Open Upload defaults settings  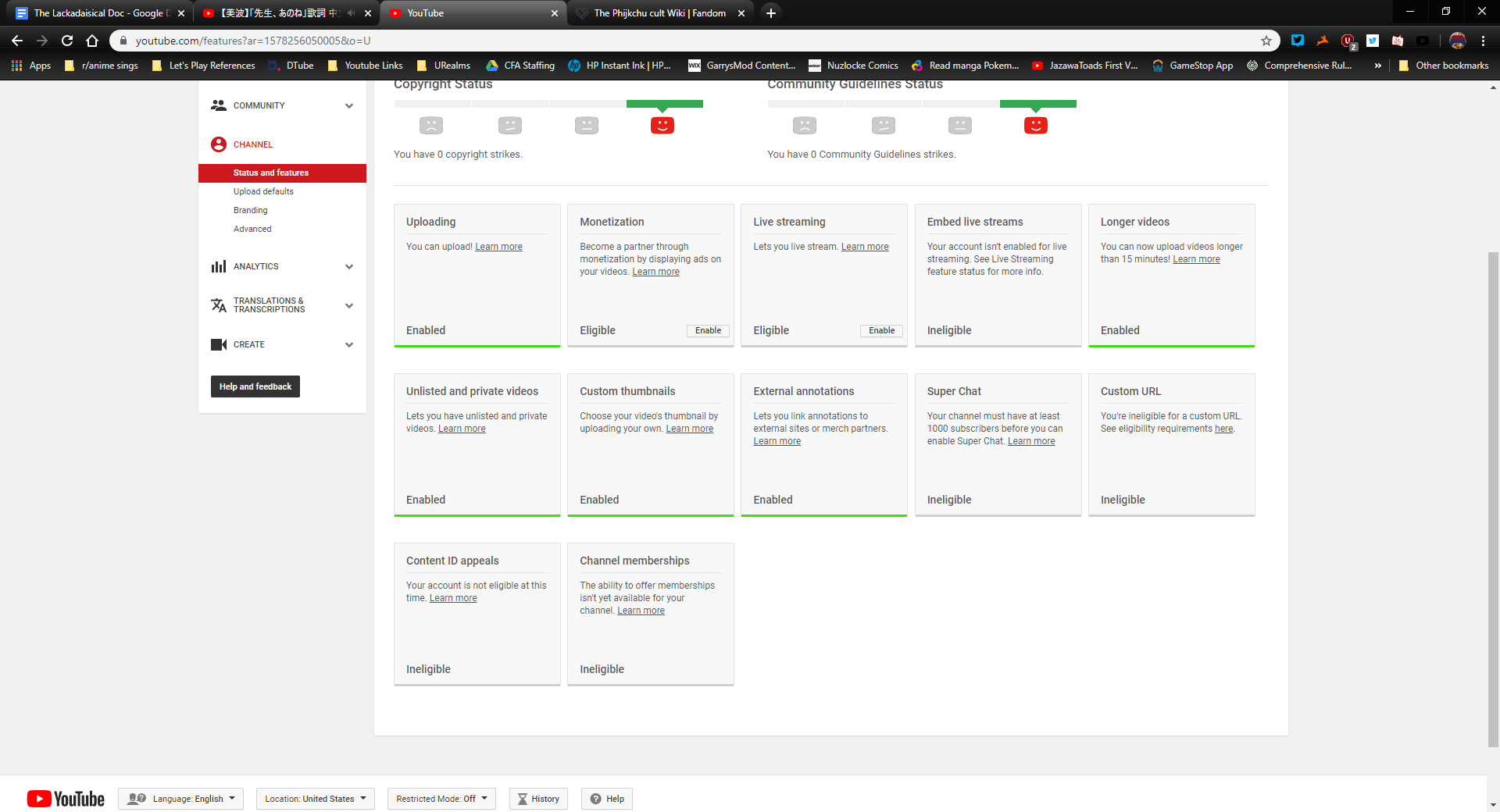263,191
